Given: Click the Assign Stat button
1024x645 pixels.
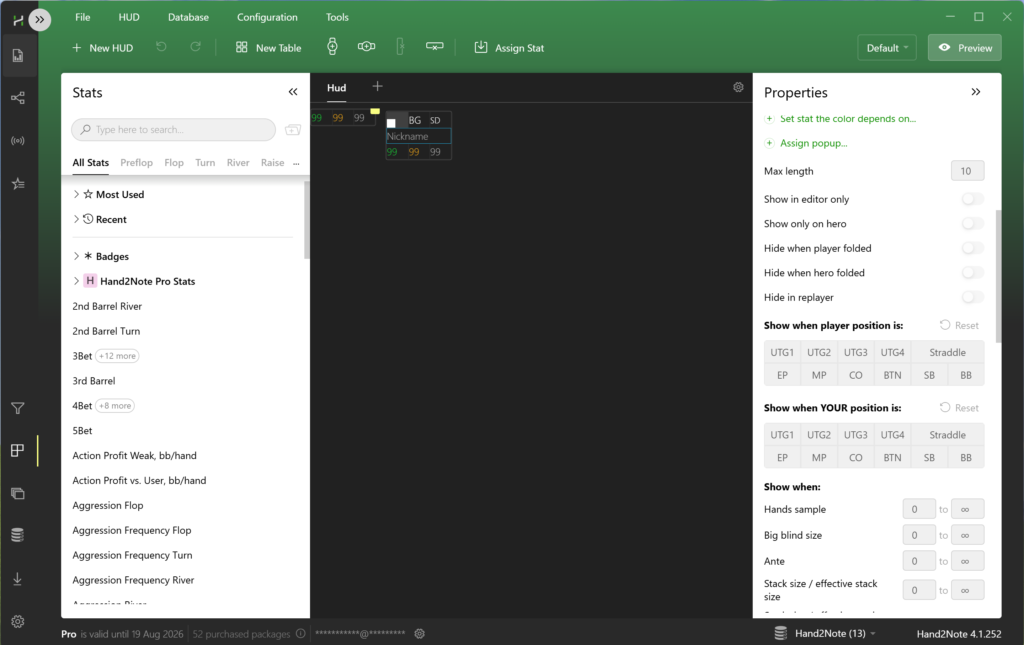Looking at the screenshot, I should (x=509, y=48).
